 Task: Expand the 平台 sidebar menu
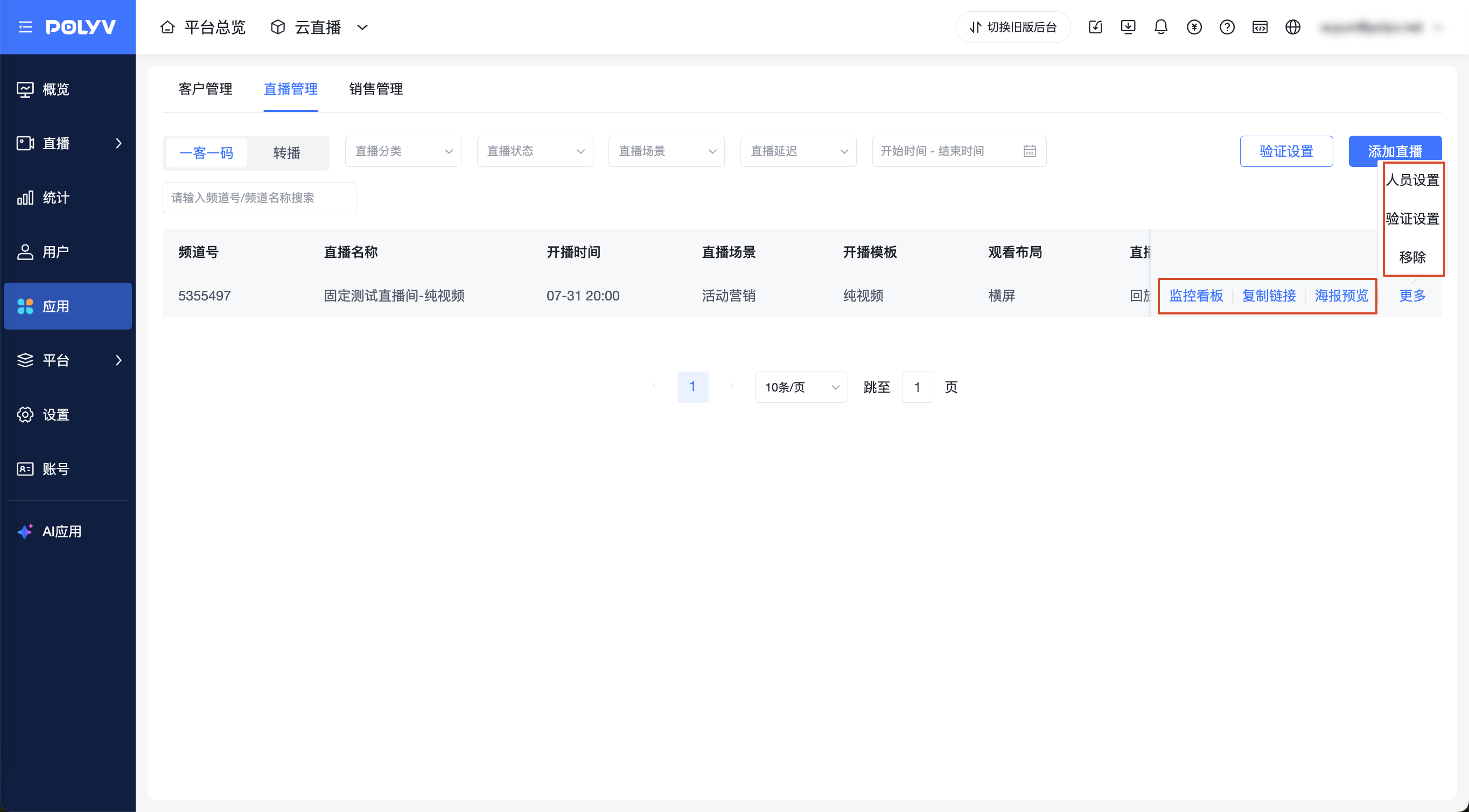(68, 360)
